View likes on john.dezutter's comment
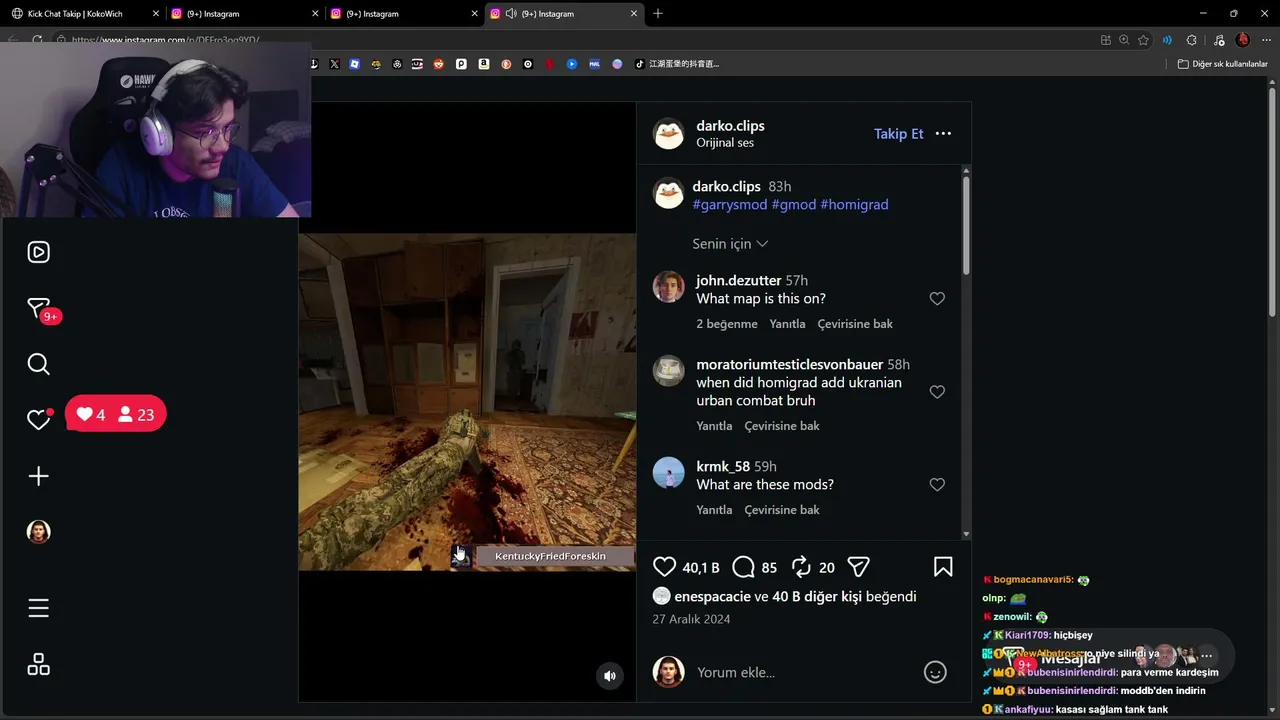The height and width of the screenshot is (720, 1280). coord(727,324)
